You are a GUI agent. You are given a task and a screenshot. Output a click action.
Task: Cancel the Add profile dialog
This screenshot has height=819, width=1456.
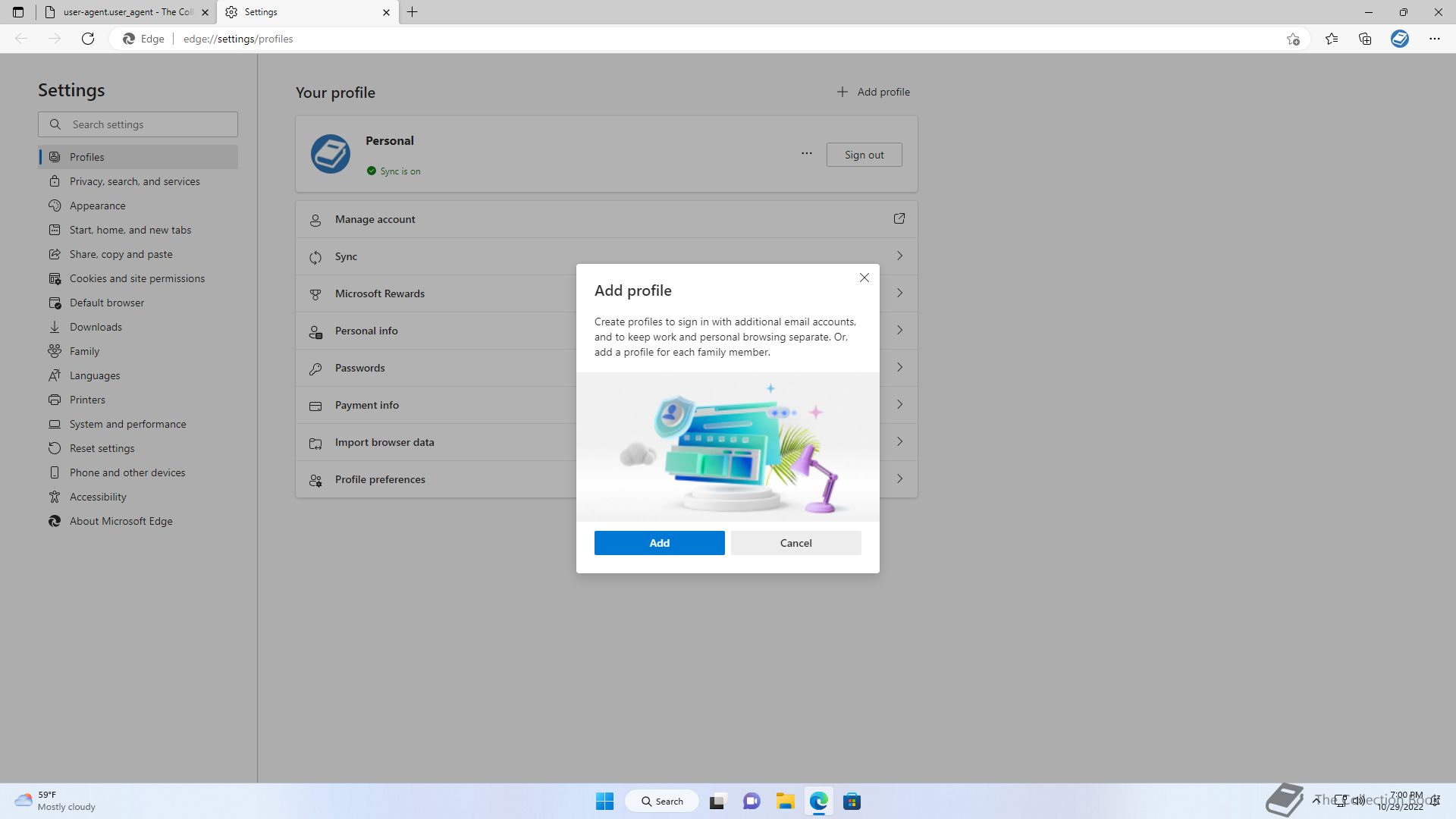coord(795,543)
